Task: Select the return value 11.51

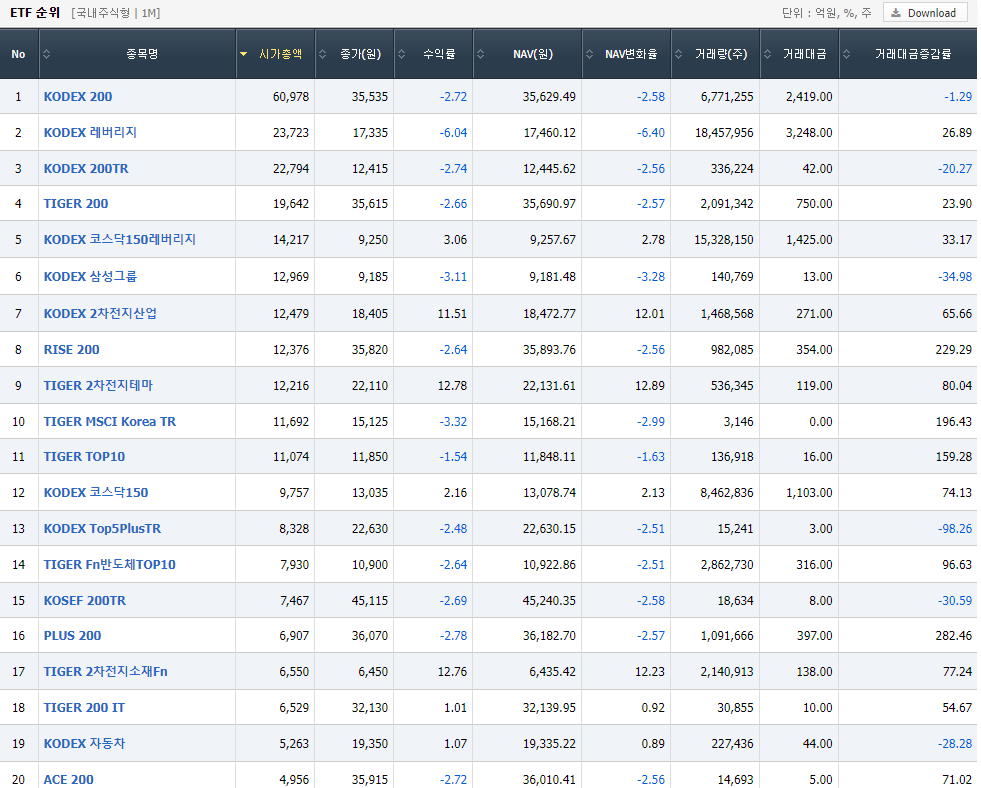Action: coord(452,313)
